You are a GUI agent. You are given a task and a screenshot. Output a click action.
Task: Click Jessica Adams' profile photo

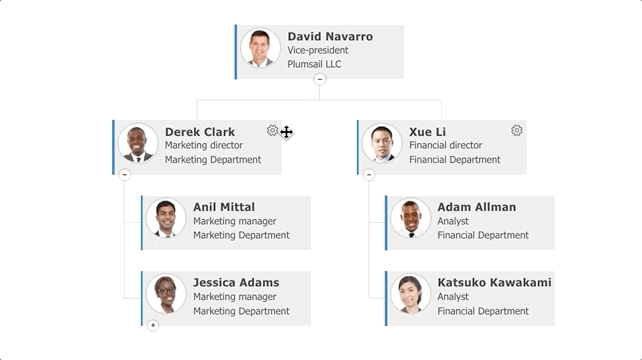pyautogui.click(x=166, y=294)
